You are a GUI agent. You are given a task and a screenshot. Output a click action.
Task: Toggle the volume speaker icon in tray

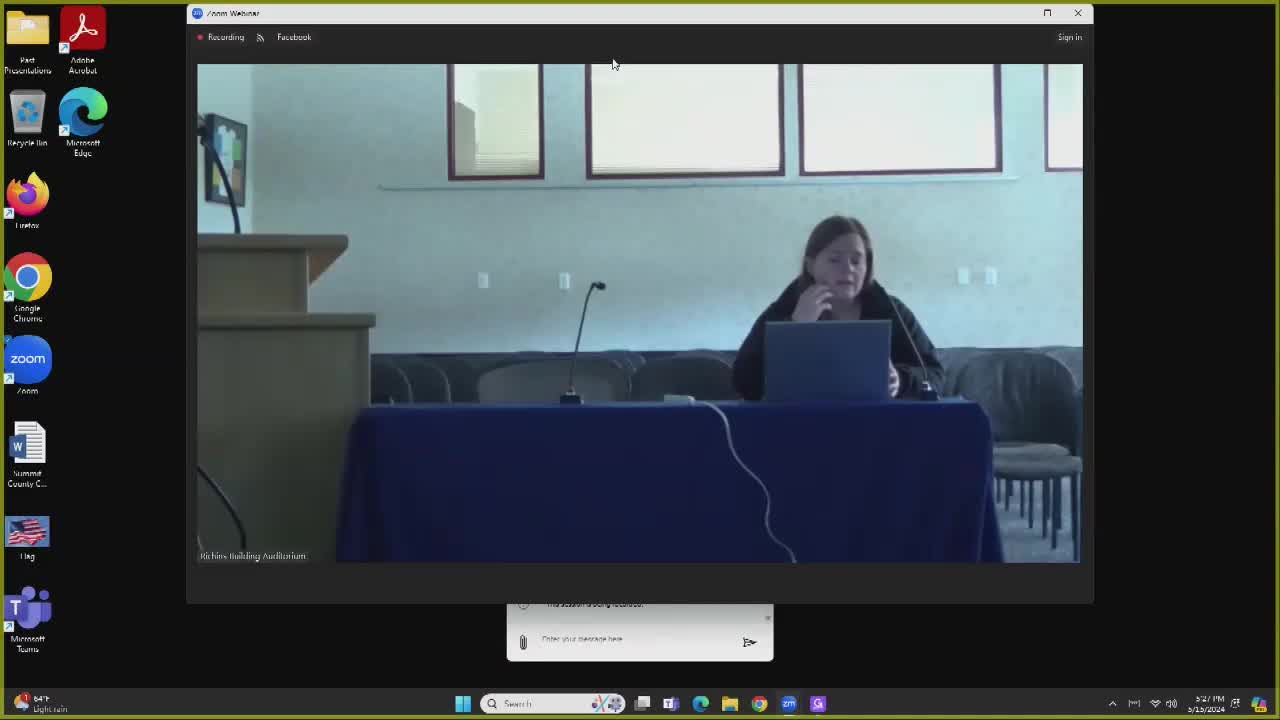click(1171, 704)
